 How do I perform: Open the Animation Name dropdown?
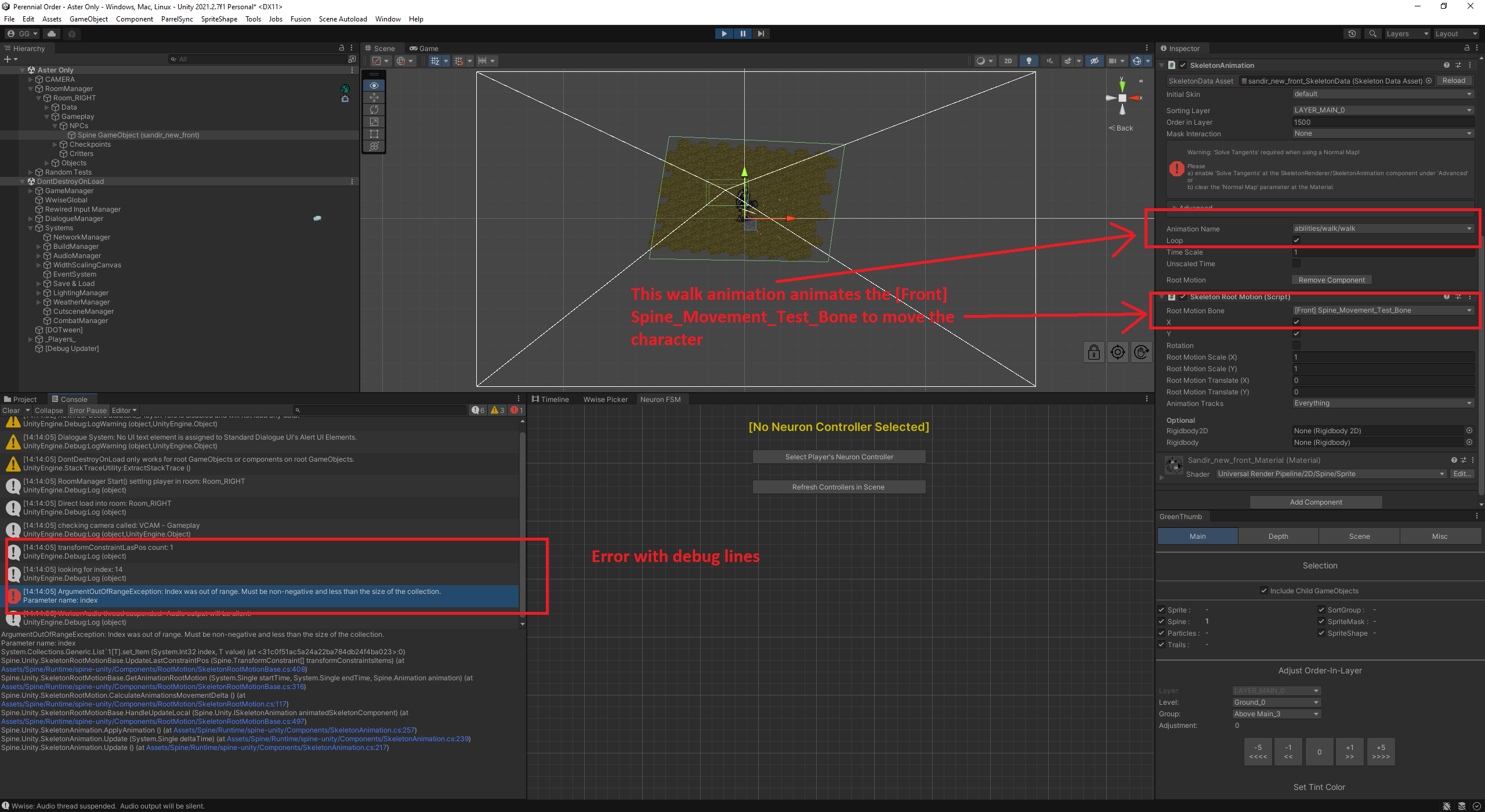1383,228
